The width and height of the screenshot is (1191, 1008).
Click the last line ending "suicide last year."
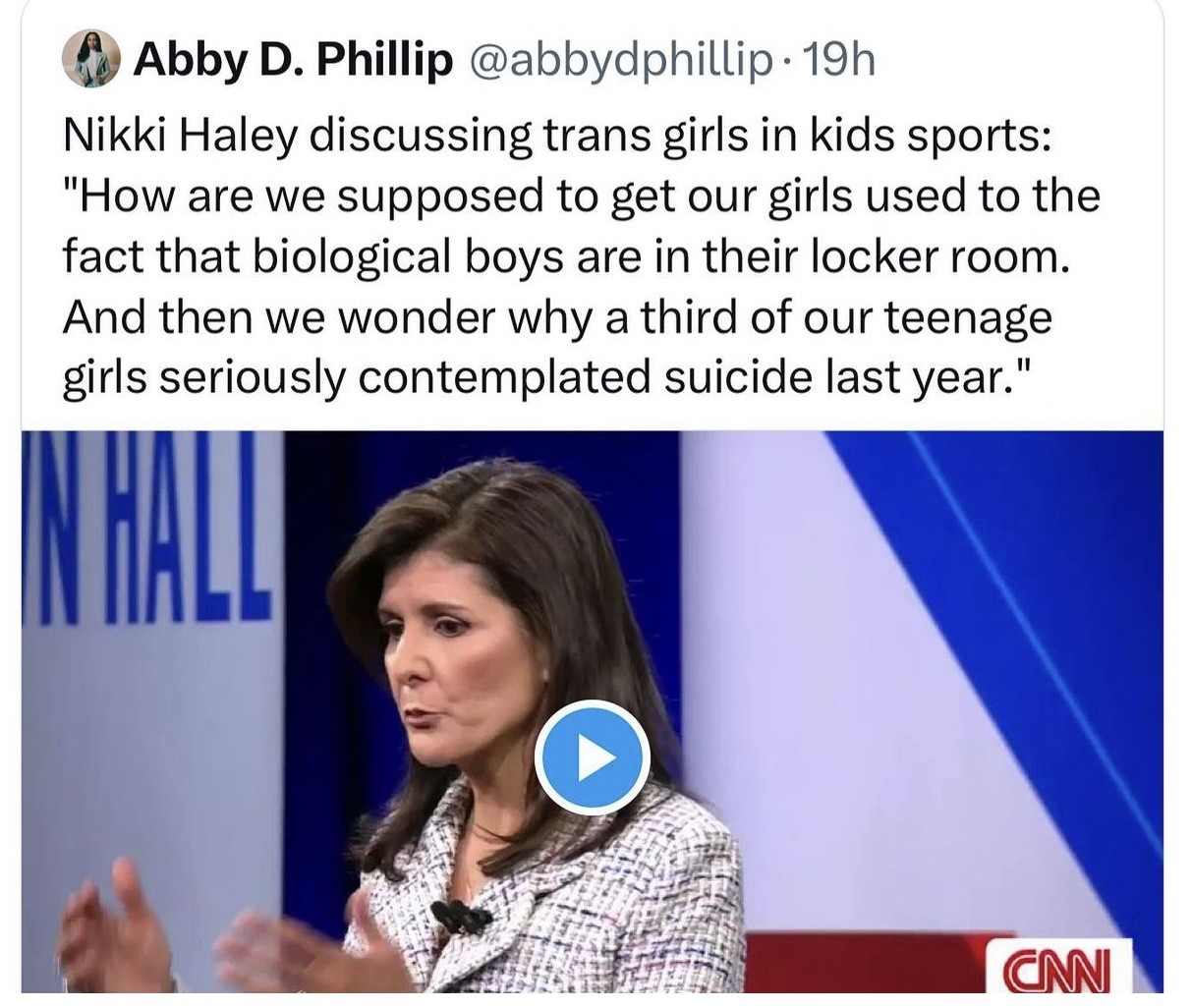pos(548,377)
